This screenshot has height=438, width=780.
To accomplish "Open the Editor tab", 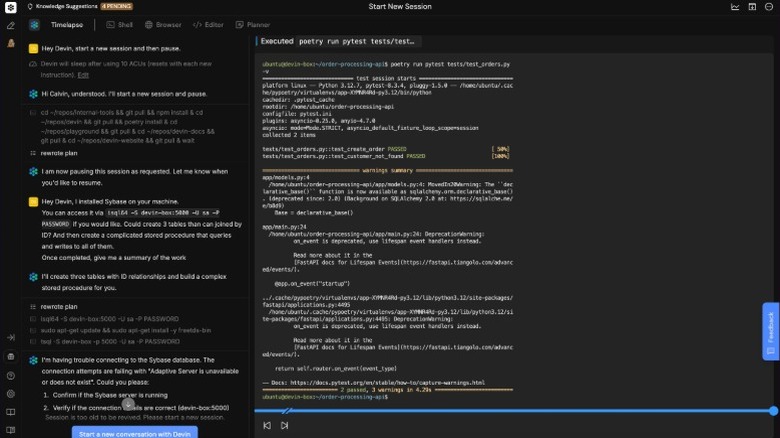I will pyautogui.click(x=208, y=24).
